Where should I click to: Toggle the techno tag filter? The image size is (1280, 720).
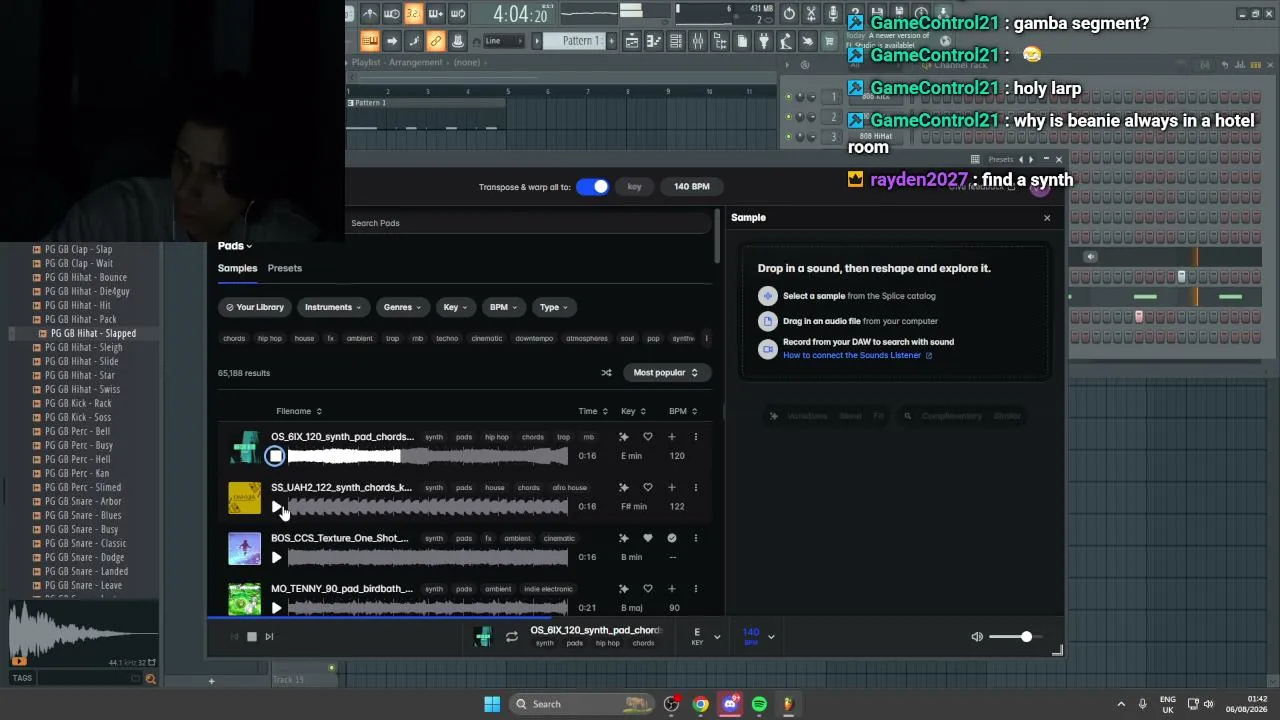tap(447, 339)
